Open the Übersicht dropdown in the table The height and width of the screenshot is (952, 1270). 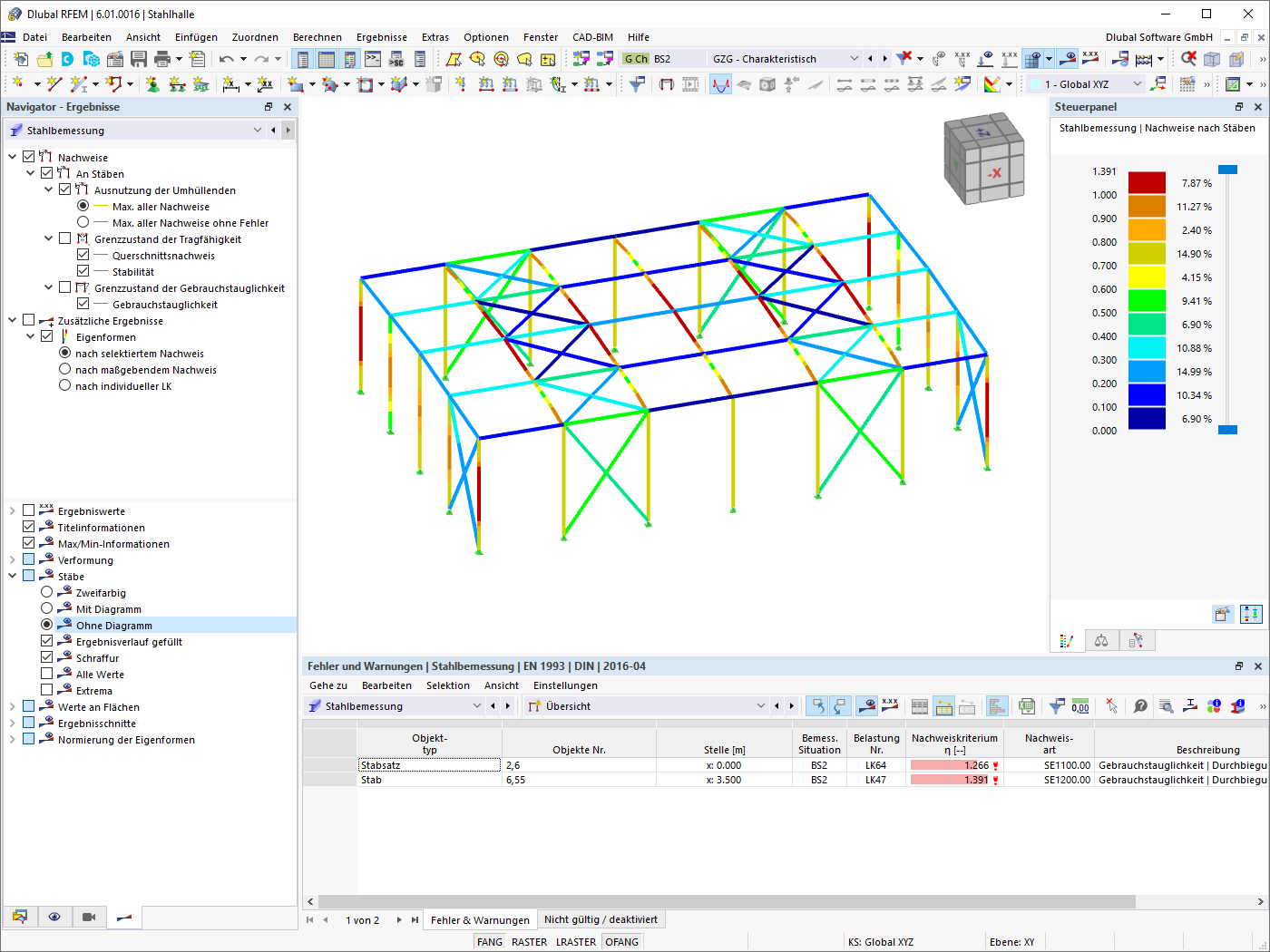coord(648,706)
